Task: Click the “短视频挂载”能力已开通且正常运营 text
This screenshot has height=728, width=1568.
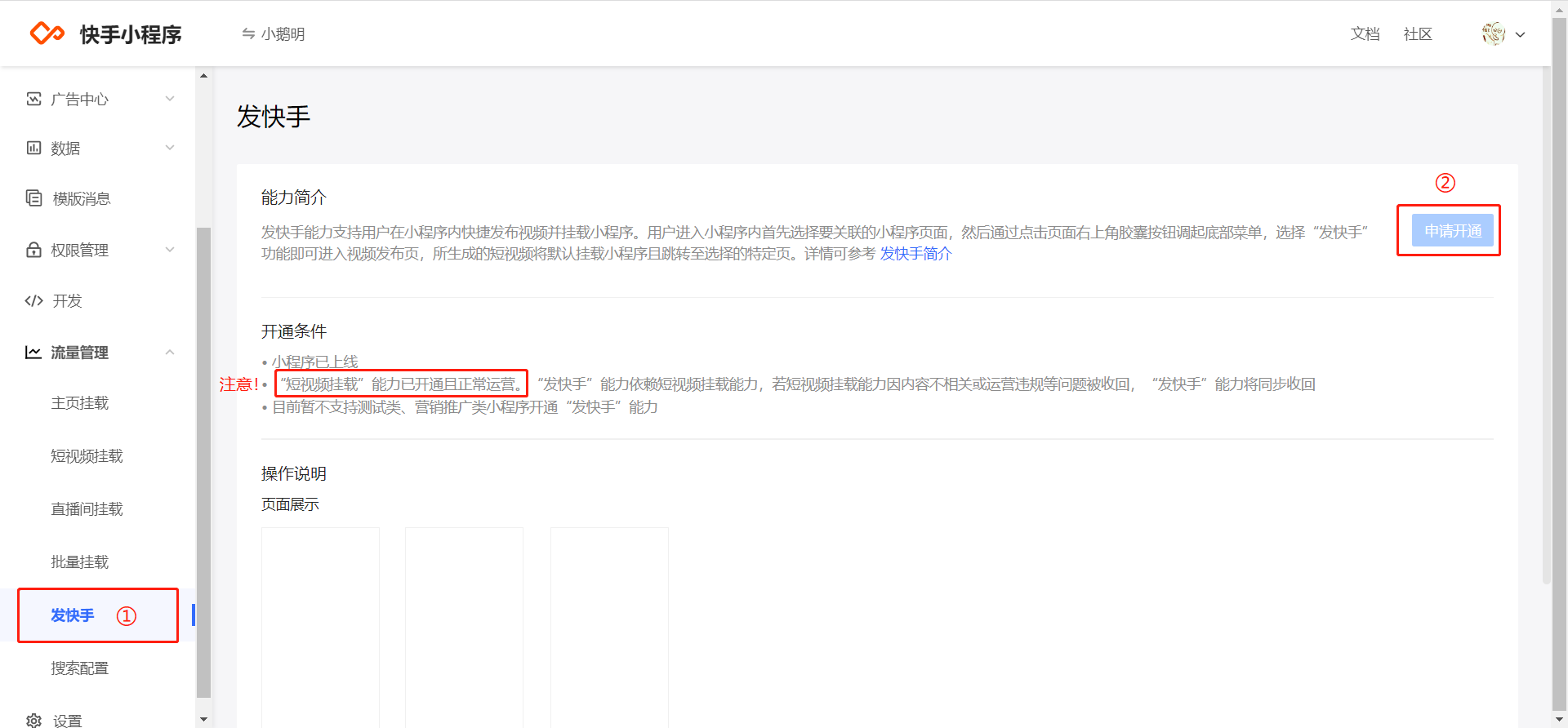Action: pos(401,384)
